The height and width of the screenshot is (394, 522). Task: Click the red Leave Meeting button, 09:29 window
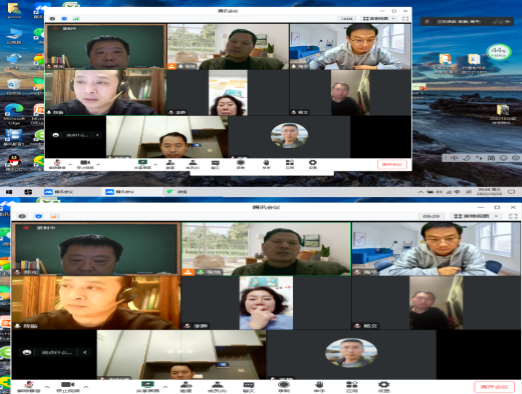494,387
